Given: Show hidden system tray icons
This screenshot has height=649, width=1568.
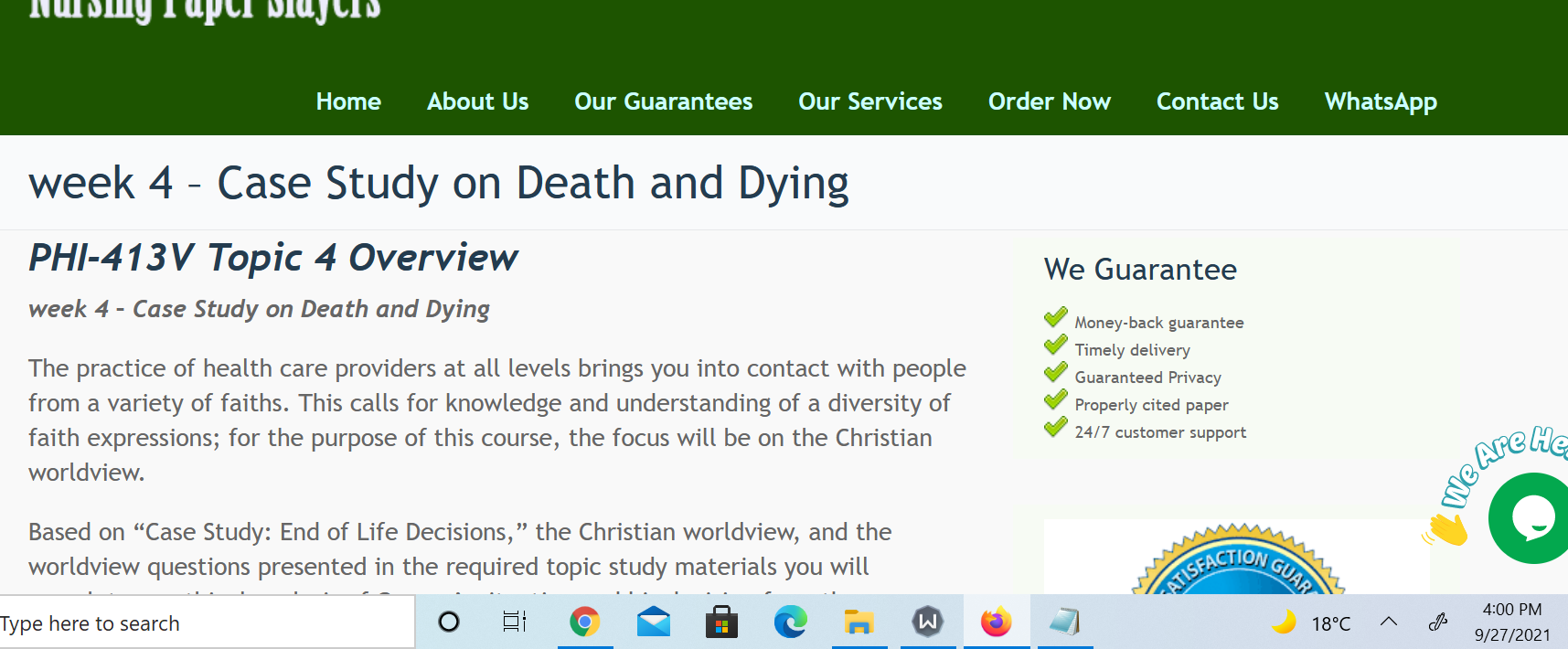Looking at the screenshot, I should (x=1389, y=622).
